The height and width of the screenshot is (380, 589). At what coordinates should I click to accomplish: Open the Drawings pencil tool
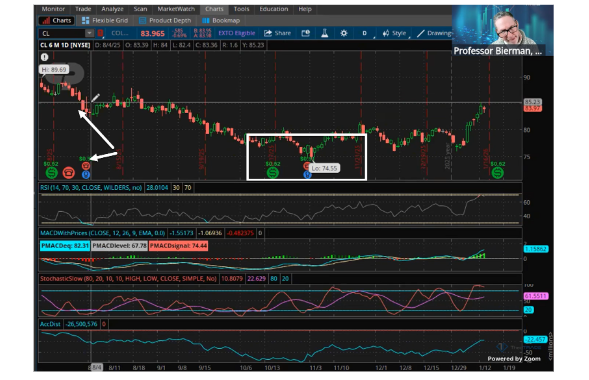click(x=435, y=33)
